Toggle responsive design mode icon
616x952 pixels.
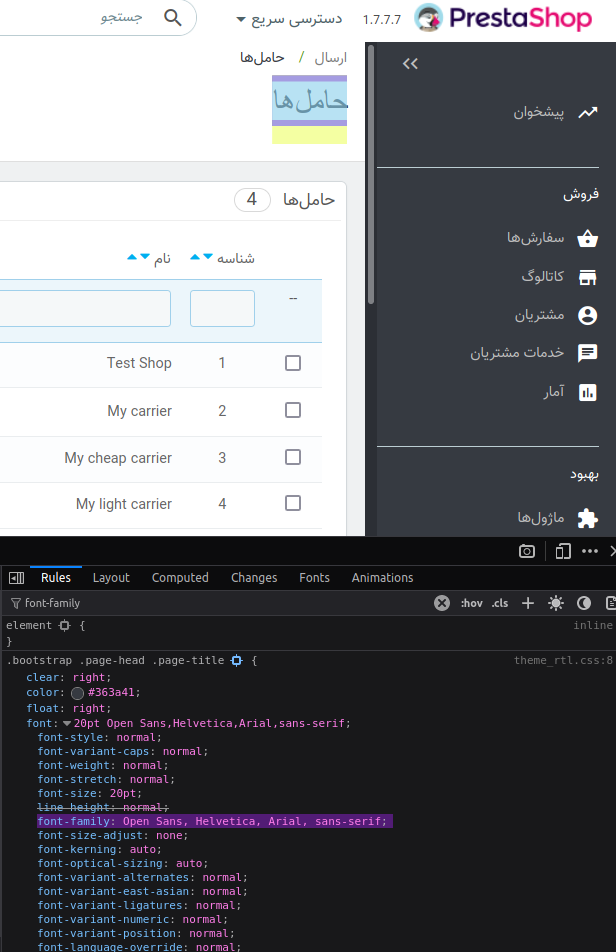pos(563,551)
